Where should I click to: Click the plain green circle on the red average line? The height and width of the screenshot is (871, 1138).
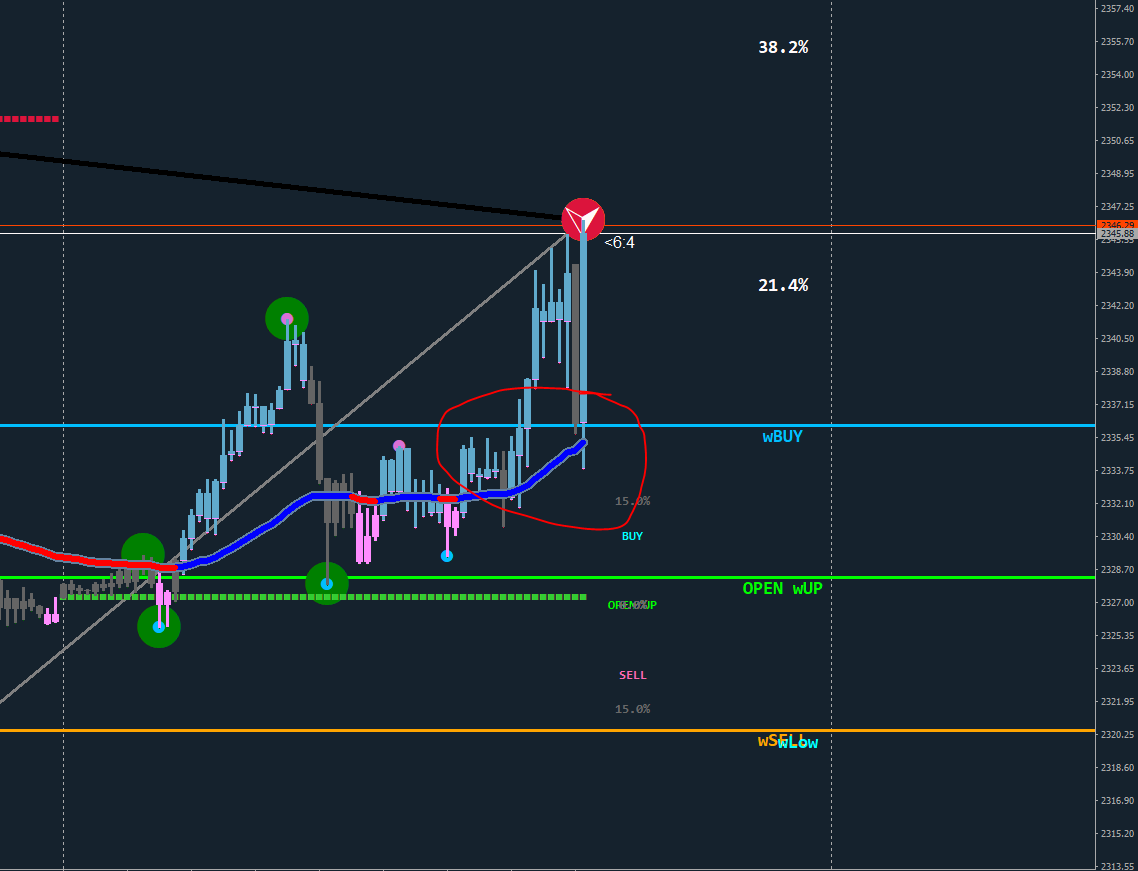pos(143,554)
